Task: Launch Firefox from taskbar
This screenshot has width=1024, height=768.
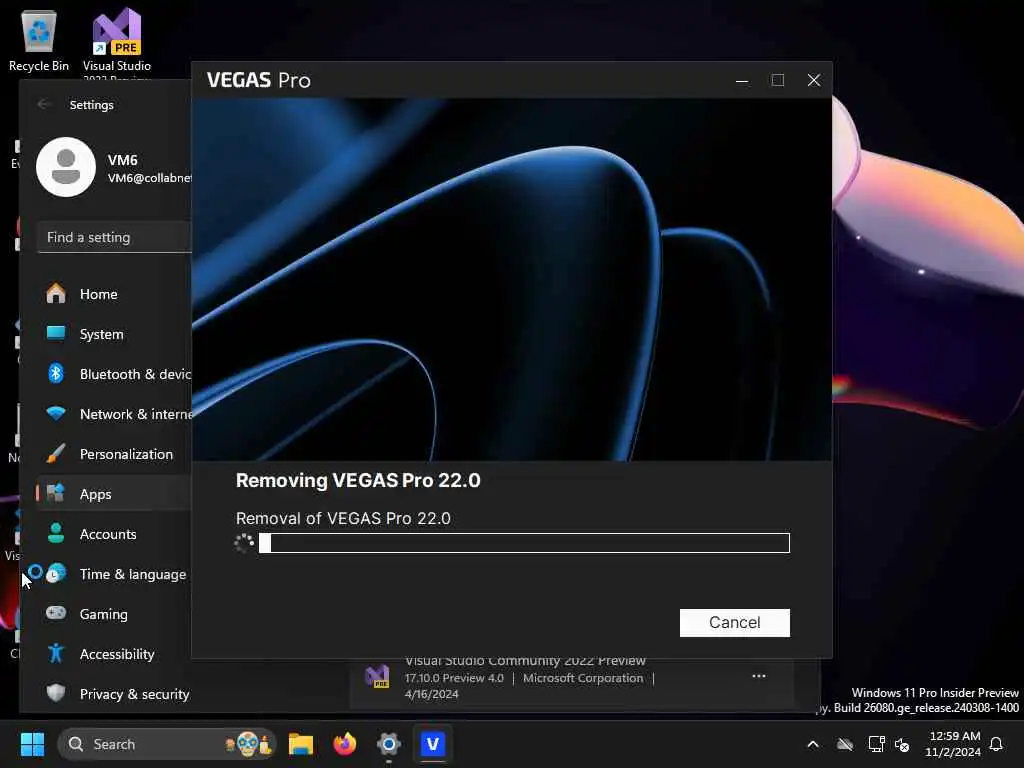Action: pos(345,744)
